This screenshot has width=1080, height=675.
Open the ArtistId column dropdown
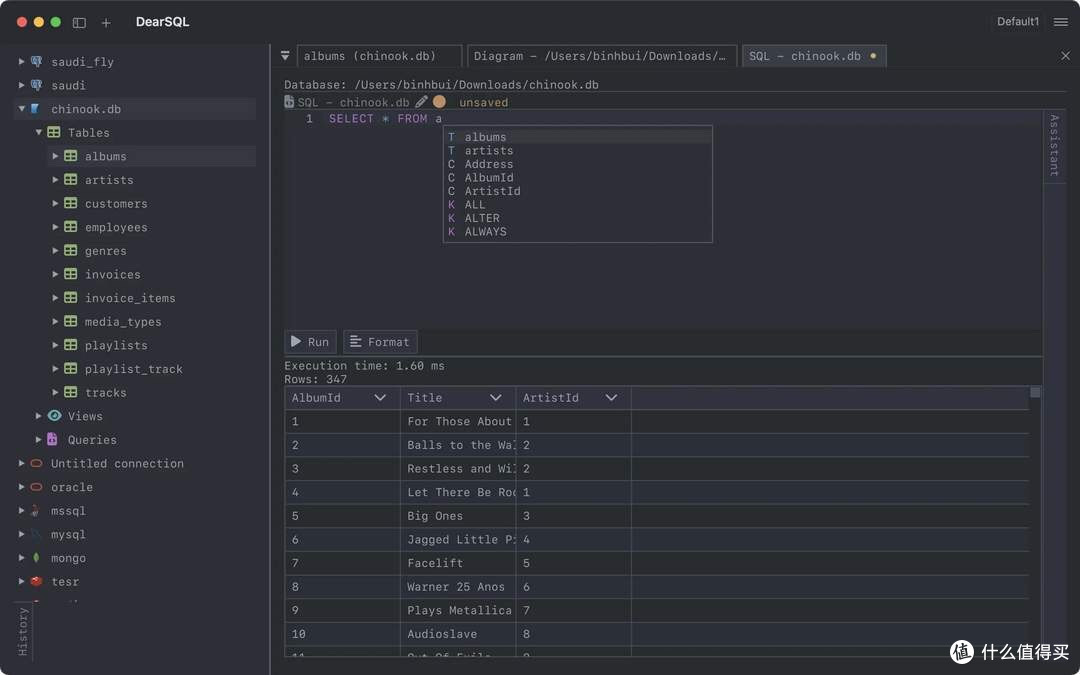pyautogui.click(x=611, y=397)
